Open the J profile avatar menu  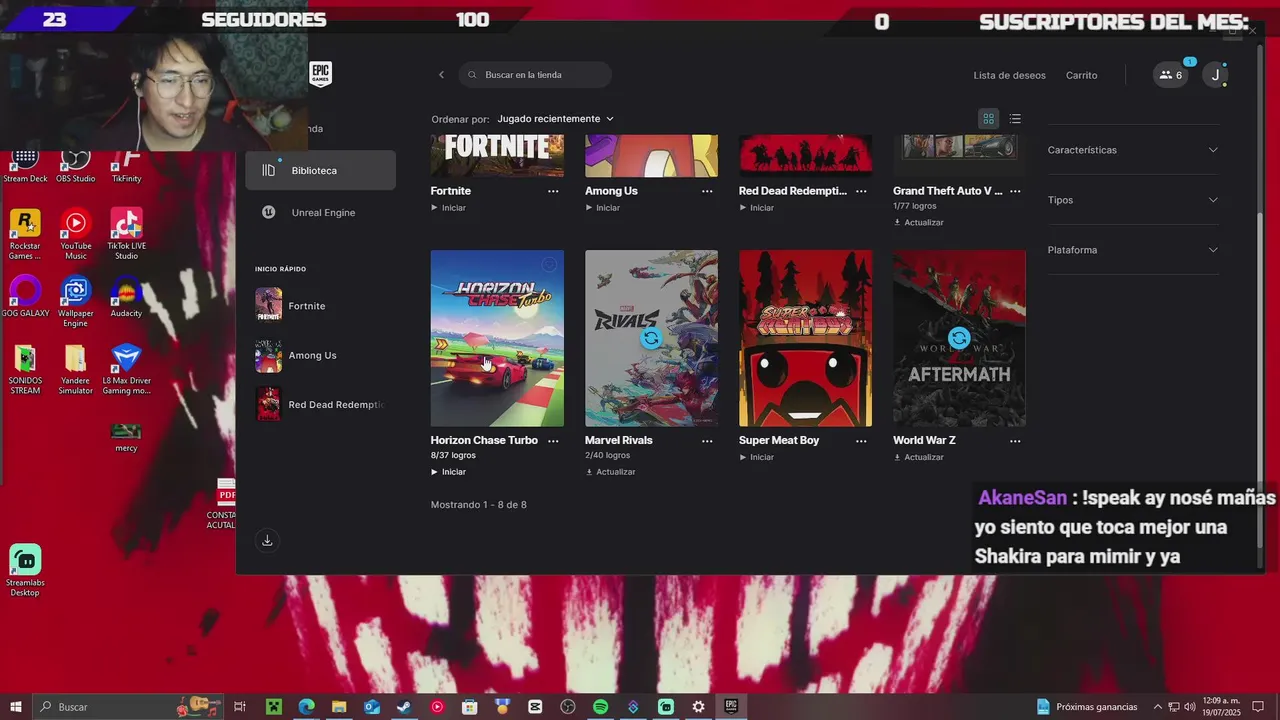[x=1215, y=75]
